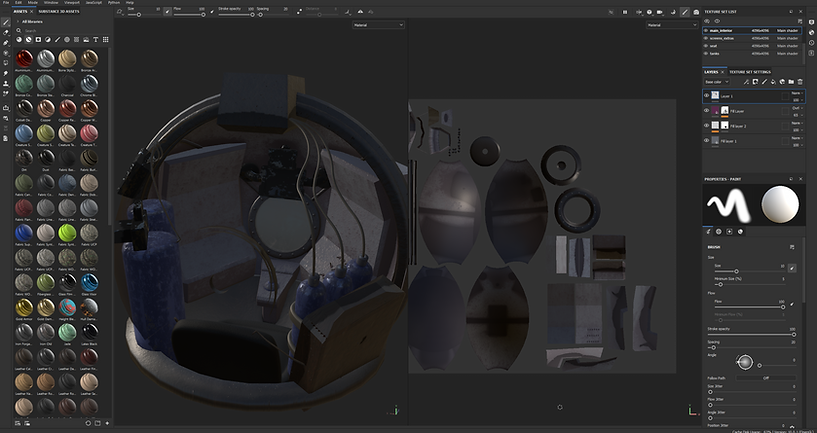The height and width of the screenshot is (433, 817).
Task: Hide the main_interior texture set
Action: coord(706,31)
